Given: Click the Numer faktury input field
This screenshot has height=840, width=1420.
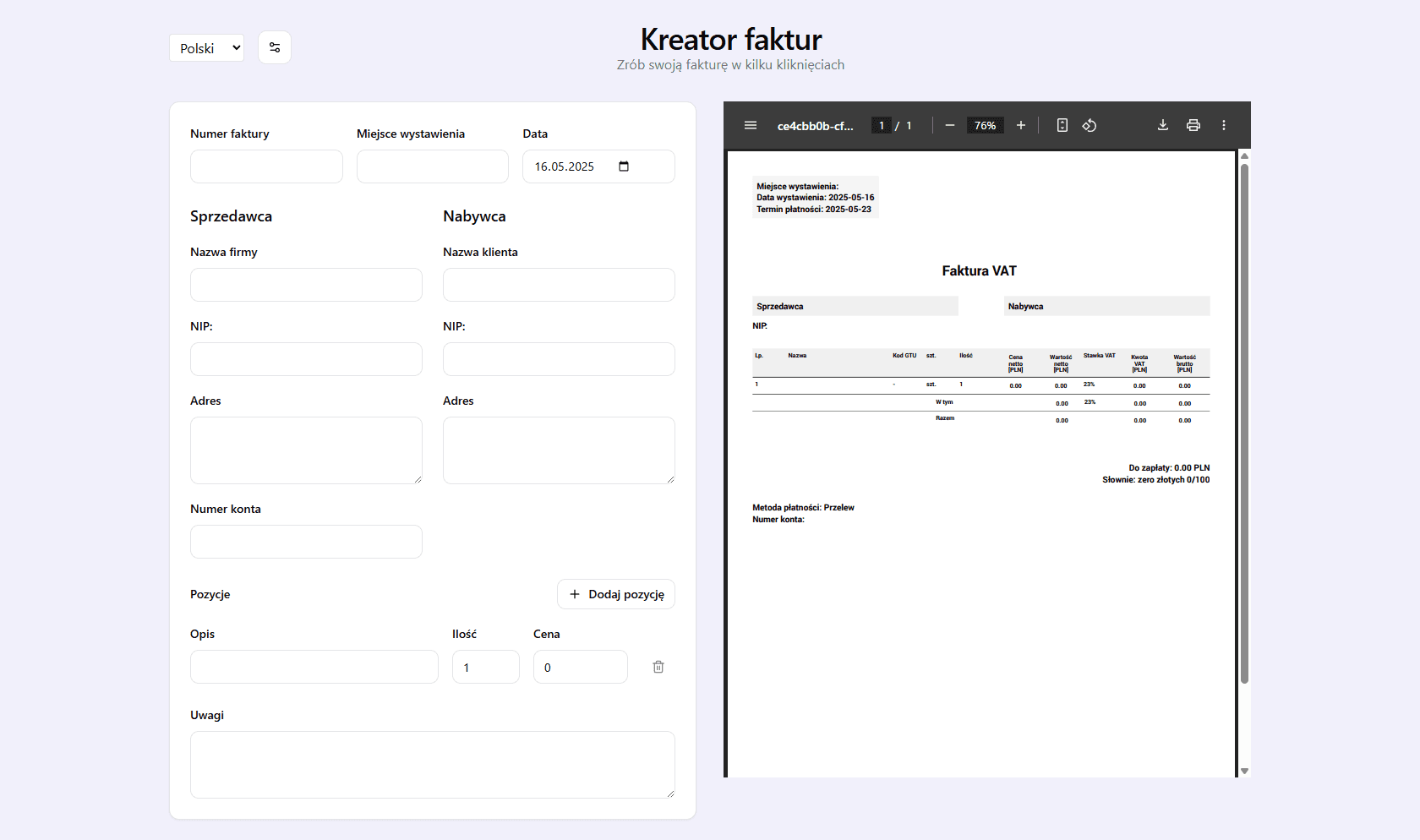Looking at the screenshot, I should [266, 166].
